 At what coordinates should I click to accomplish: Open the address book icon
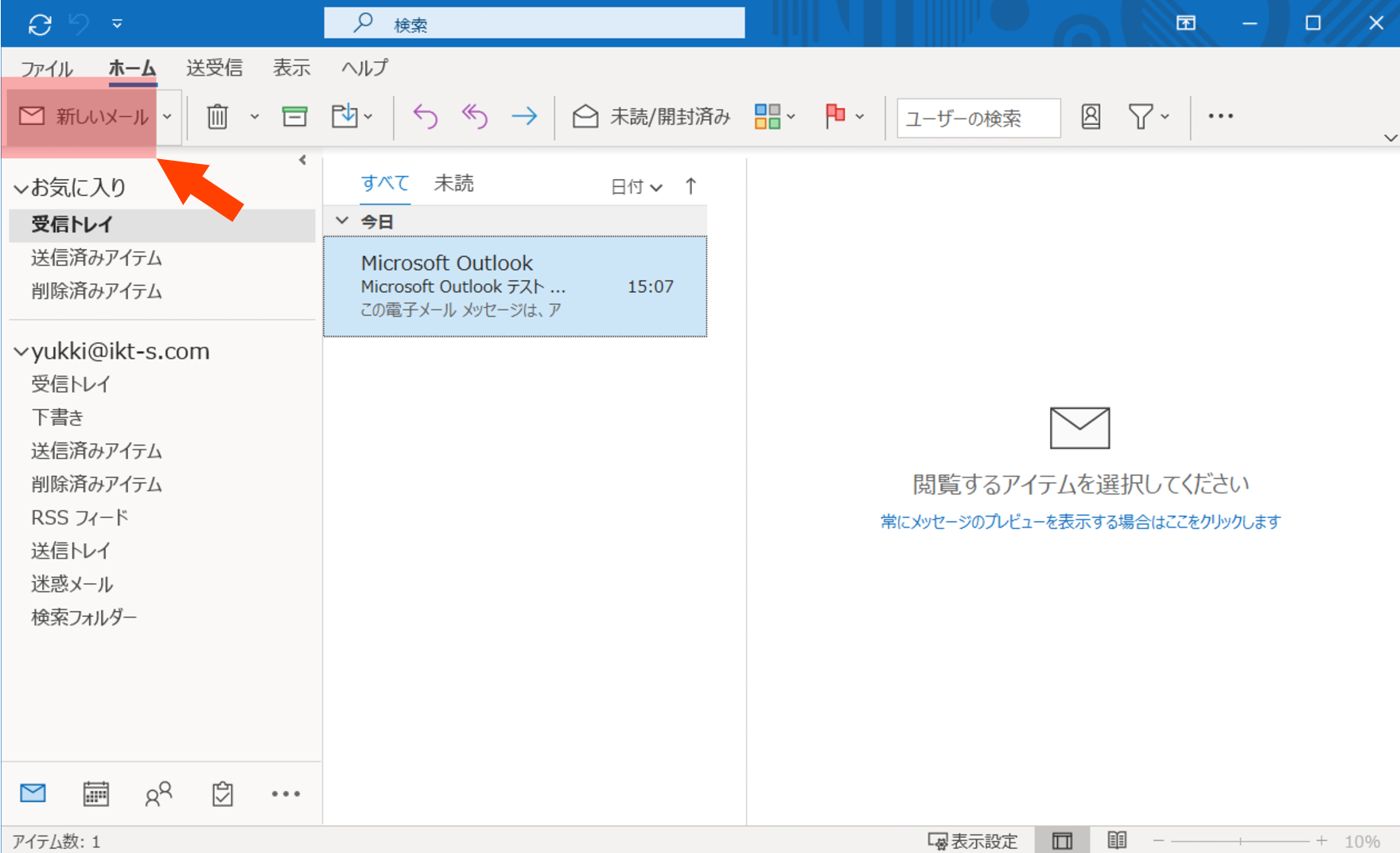coord(1091,117)
